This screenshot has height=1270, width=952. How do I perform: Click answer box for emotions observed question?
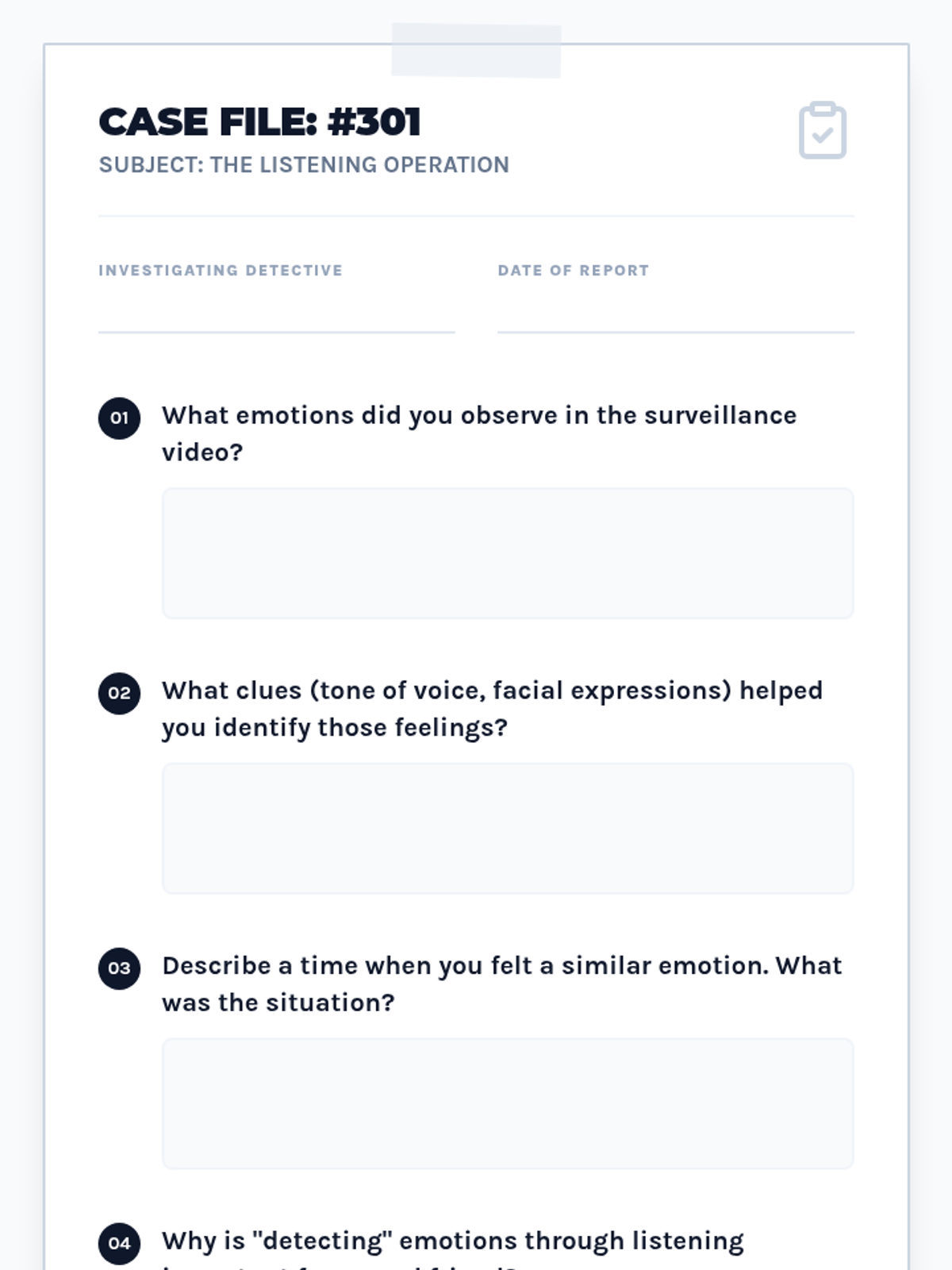(508, 553)
